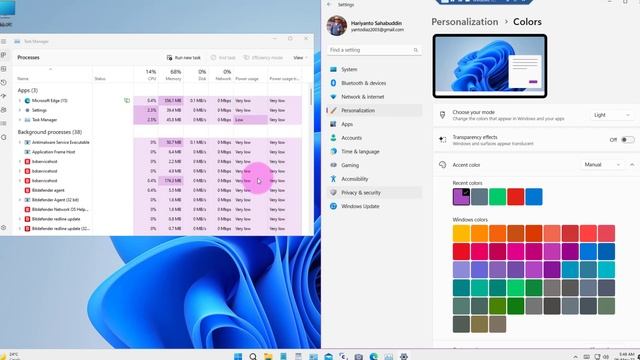Open Users page in Task Manager sidebar
The height and width of the screenshot is (360, 640).
3,110
